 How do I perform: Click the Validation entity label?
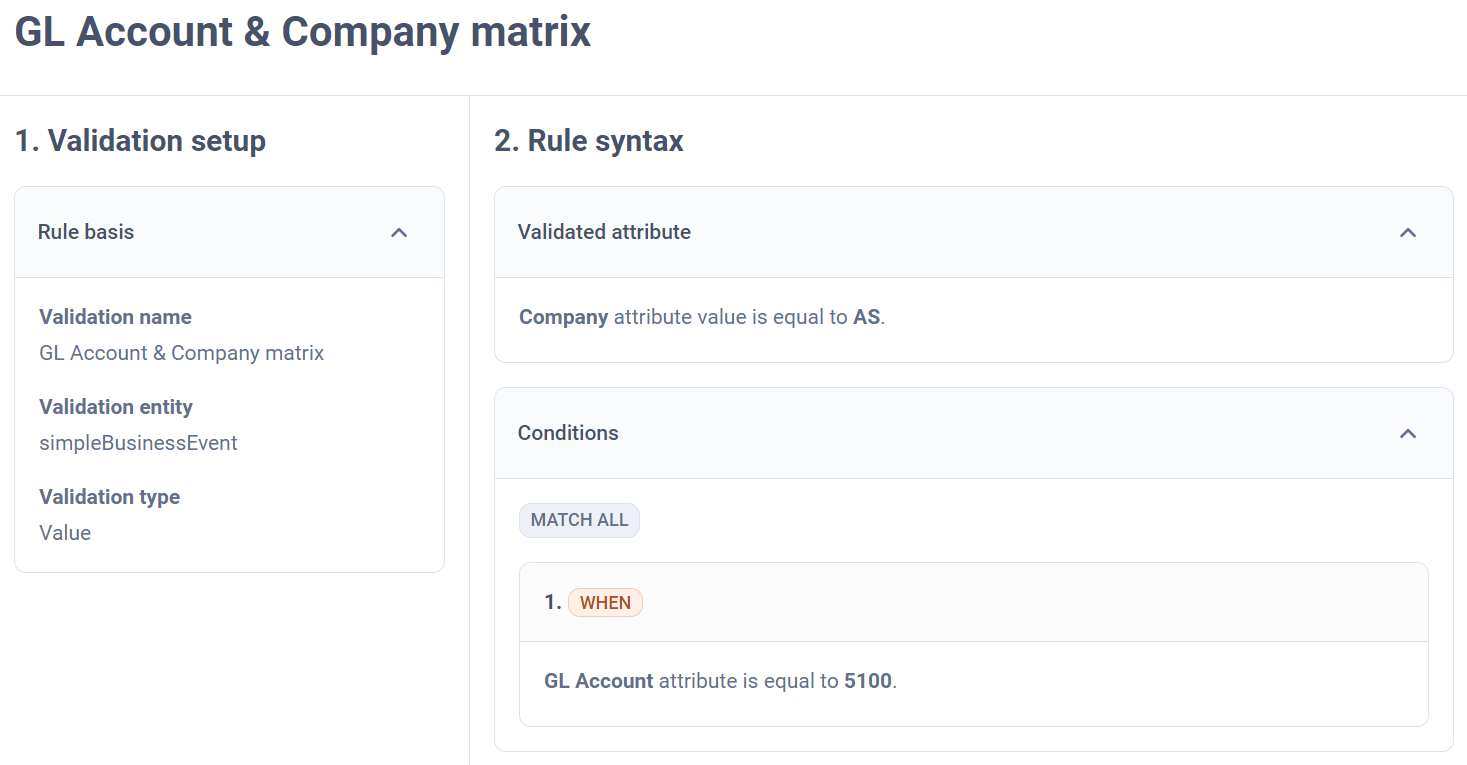click(x=116, y=407)
